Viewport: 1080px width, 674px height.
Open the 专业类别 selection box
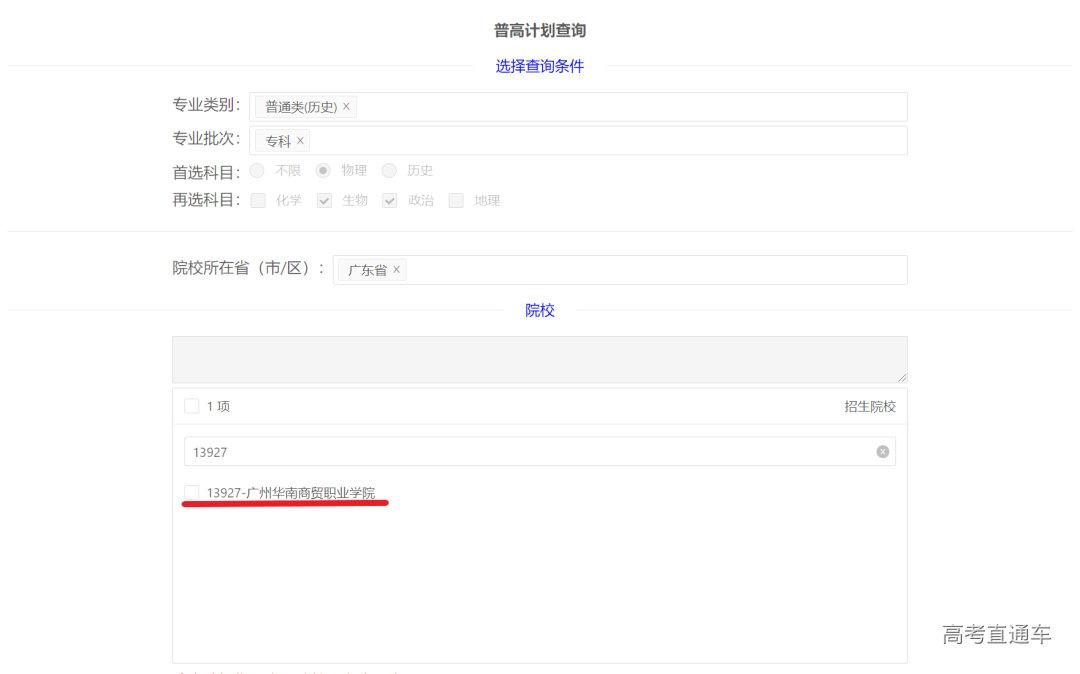click(630, 107)
